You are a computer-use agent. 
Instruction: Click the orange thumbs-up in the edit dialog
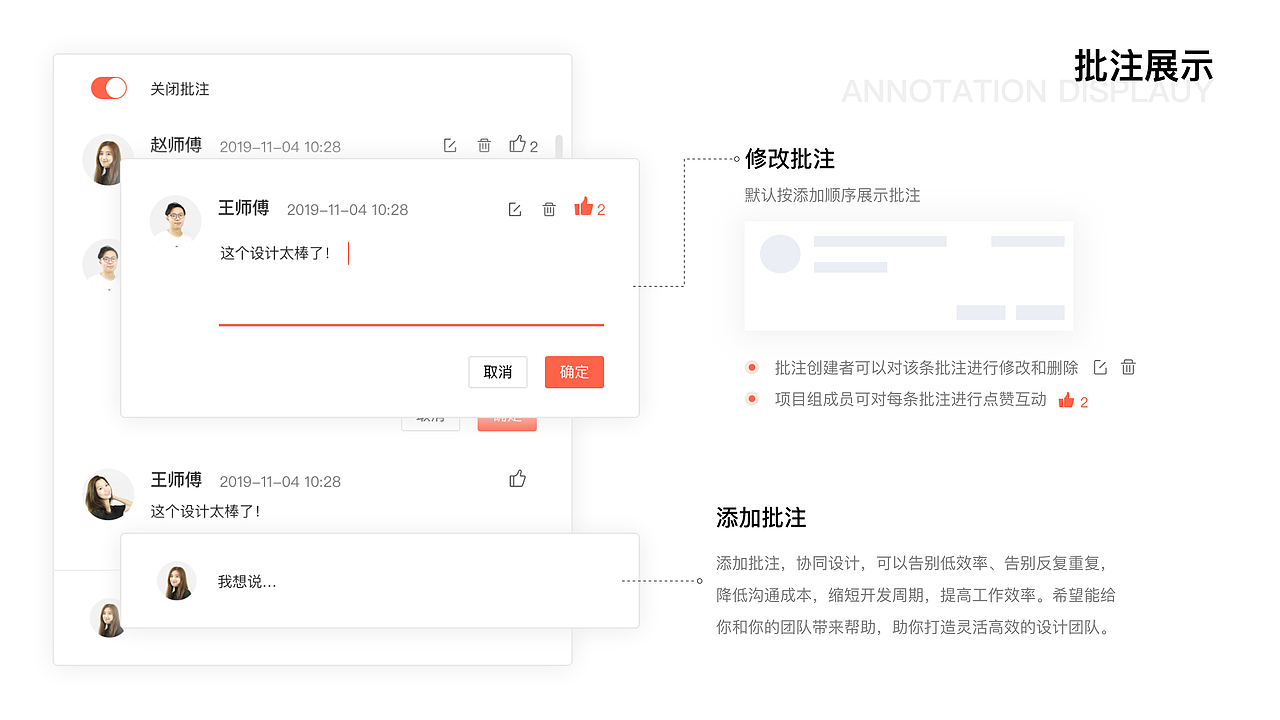[584, 208]
